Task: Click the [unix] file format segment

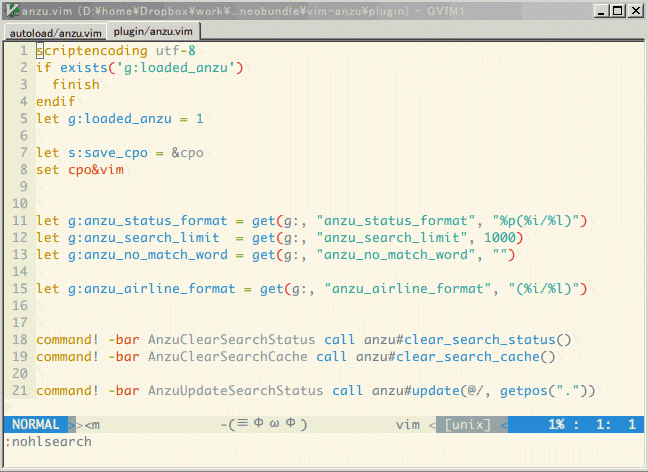Action: [x=468, y=424]
